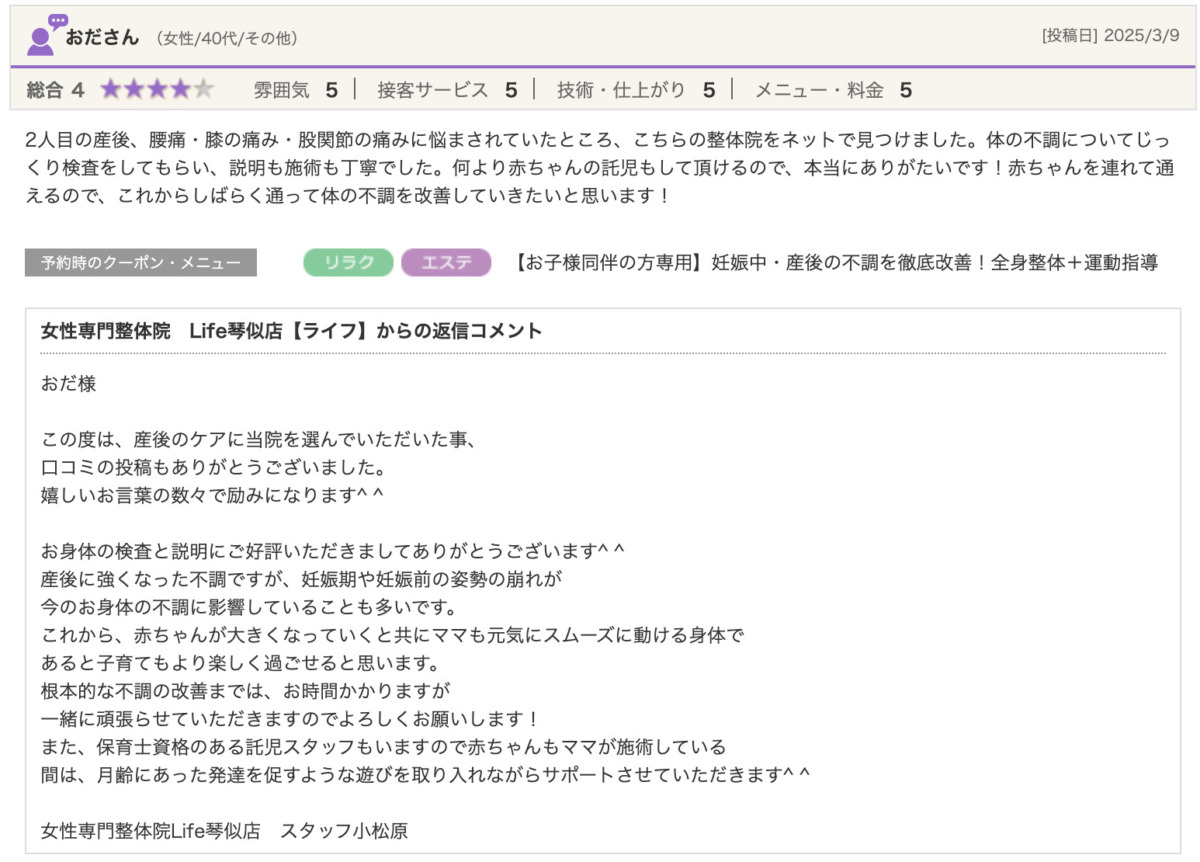This screenshot has height=862, width=1200.
Task: Click the 接客サービス 5 rating
Action: [x=446, y=90]
